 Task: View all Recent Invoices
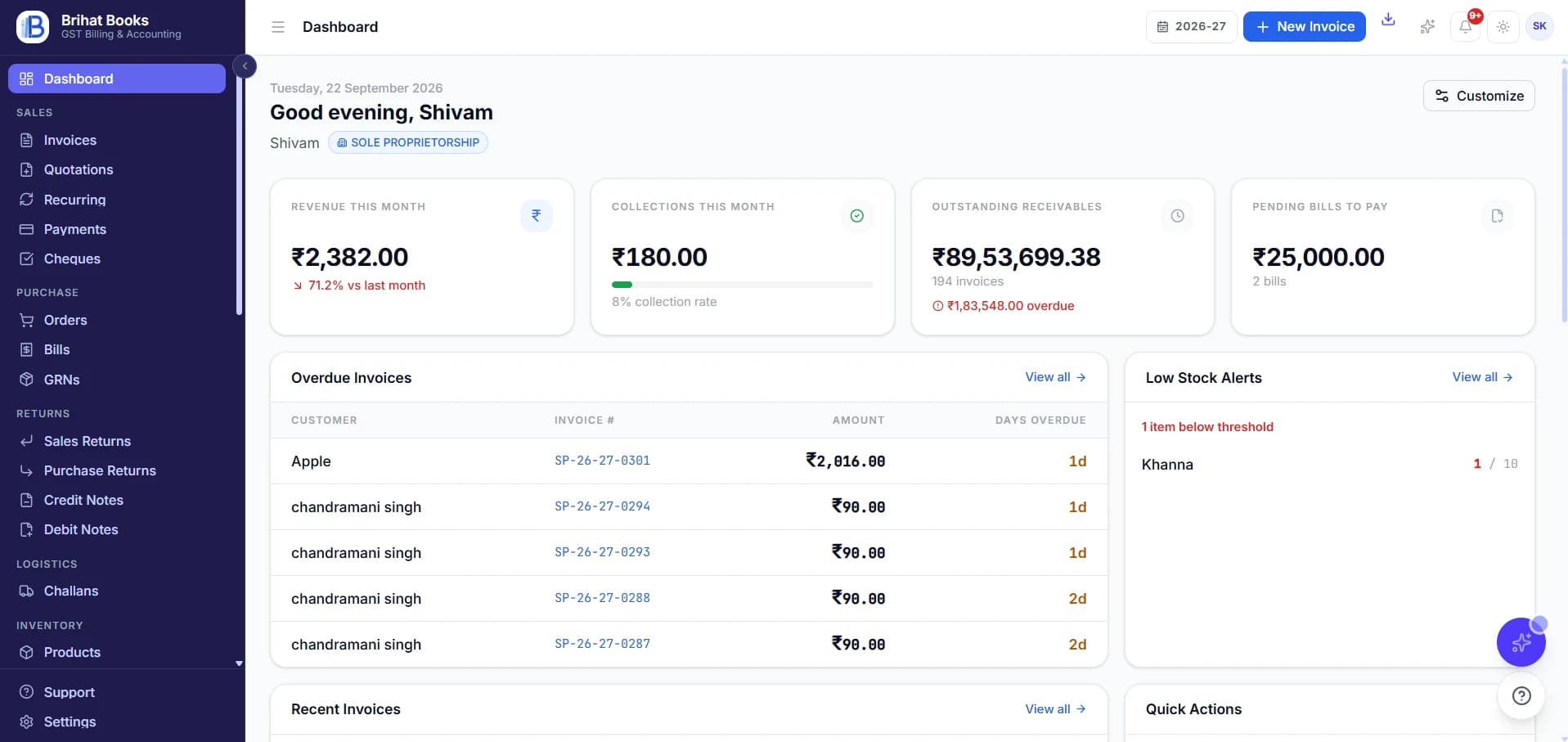pos(1055,709)
